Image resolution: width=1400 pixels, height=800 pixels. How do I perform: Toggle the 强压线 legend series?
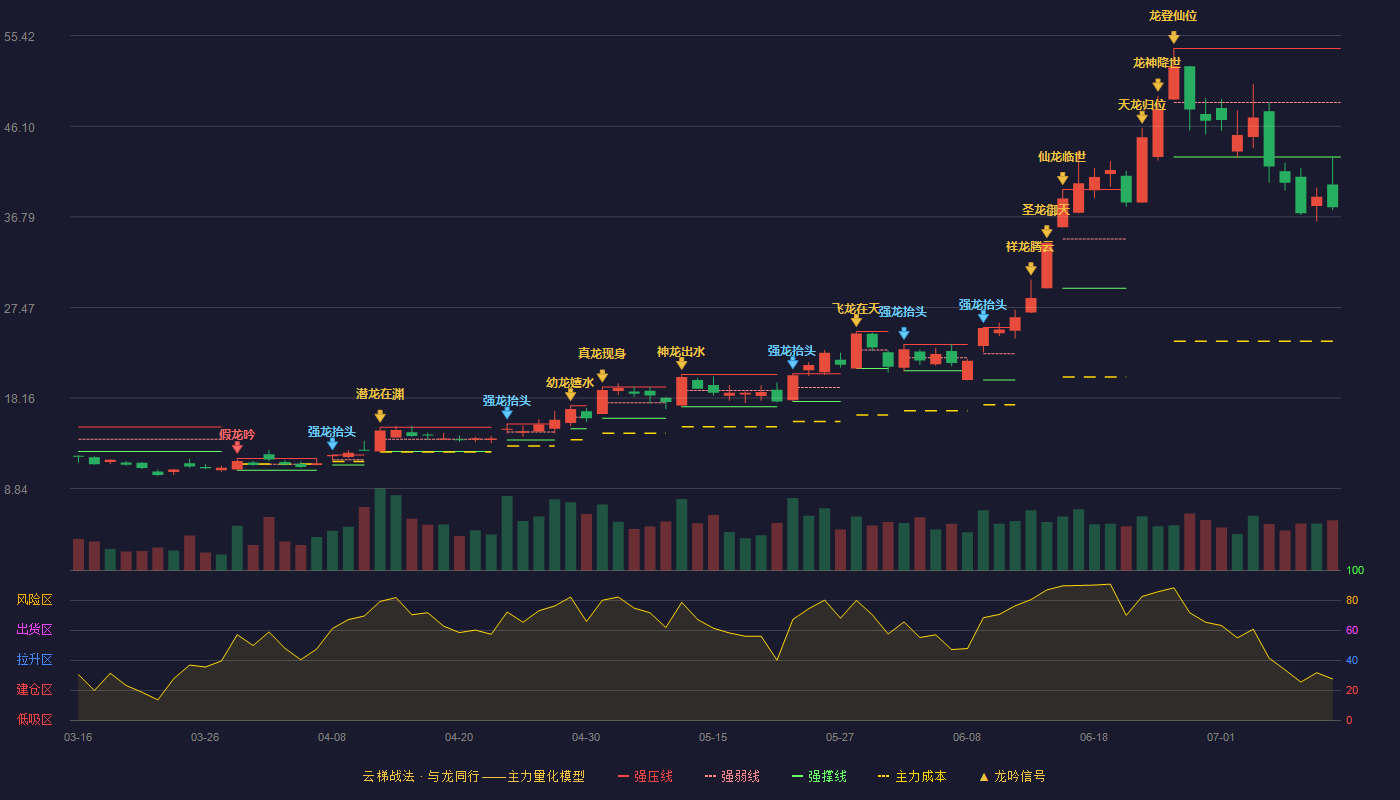tap(645, 776)
